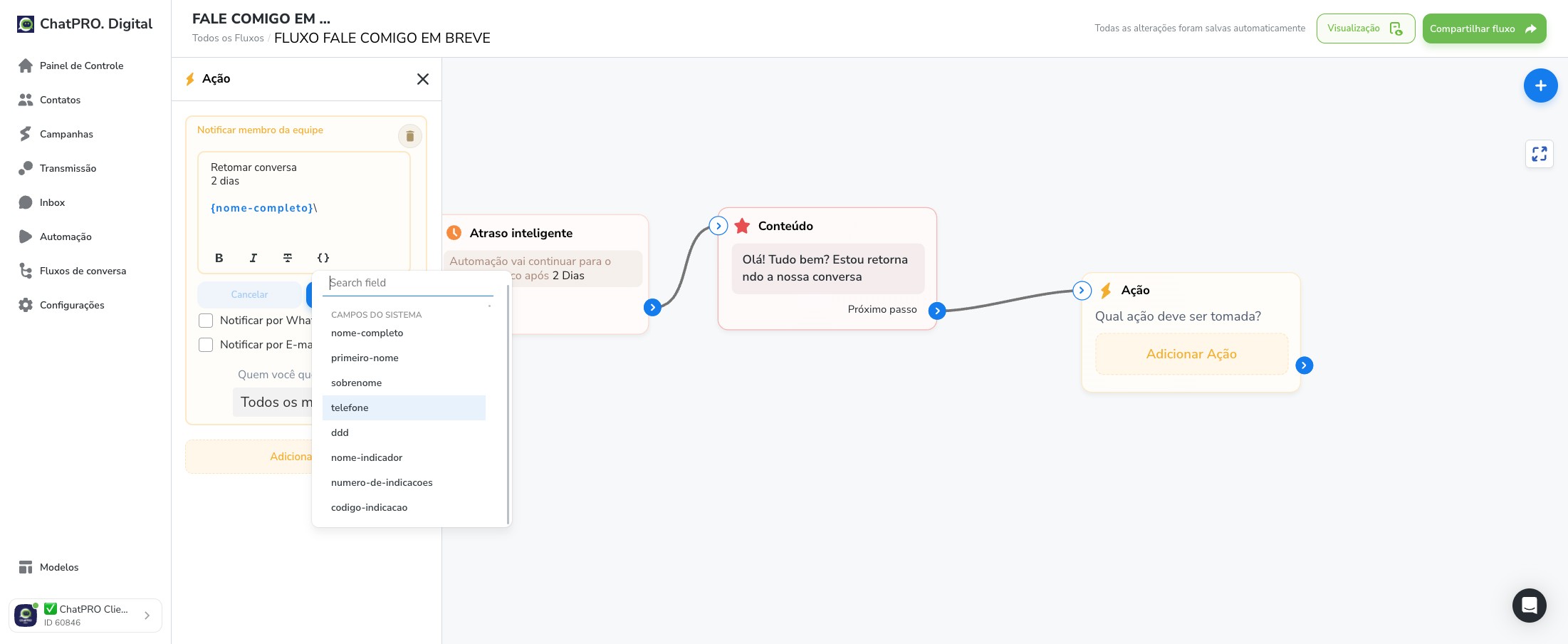
Task: Open the Todos os membros dropdown
Action: pyautogui.click(x=273, y=402)
